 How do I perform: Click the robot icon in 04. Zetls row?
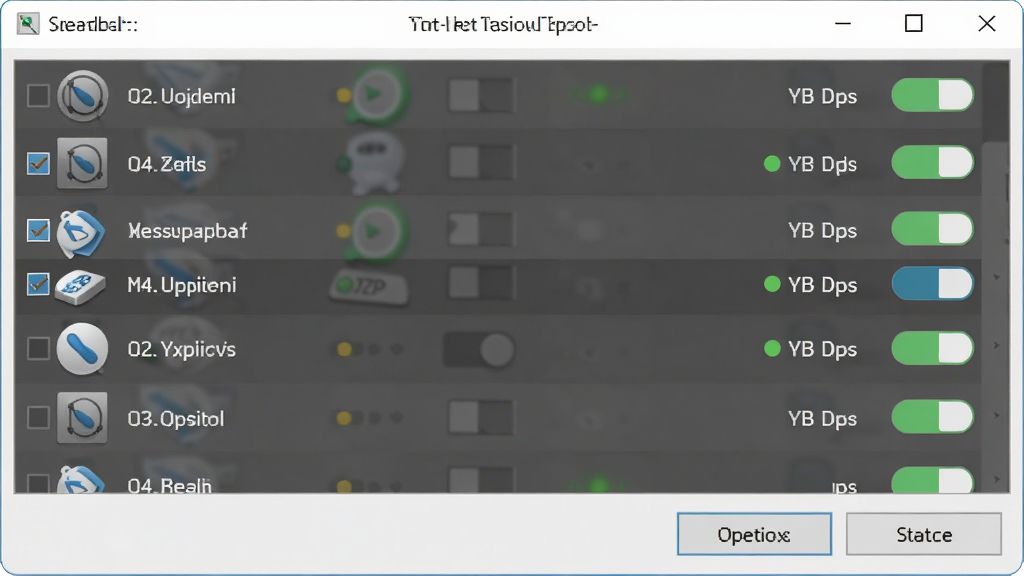(374, 161)
